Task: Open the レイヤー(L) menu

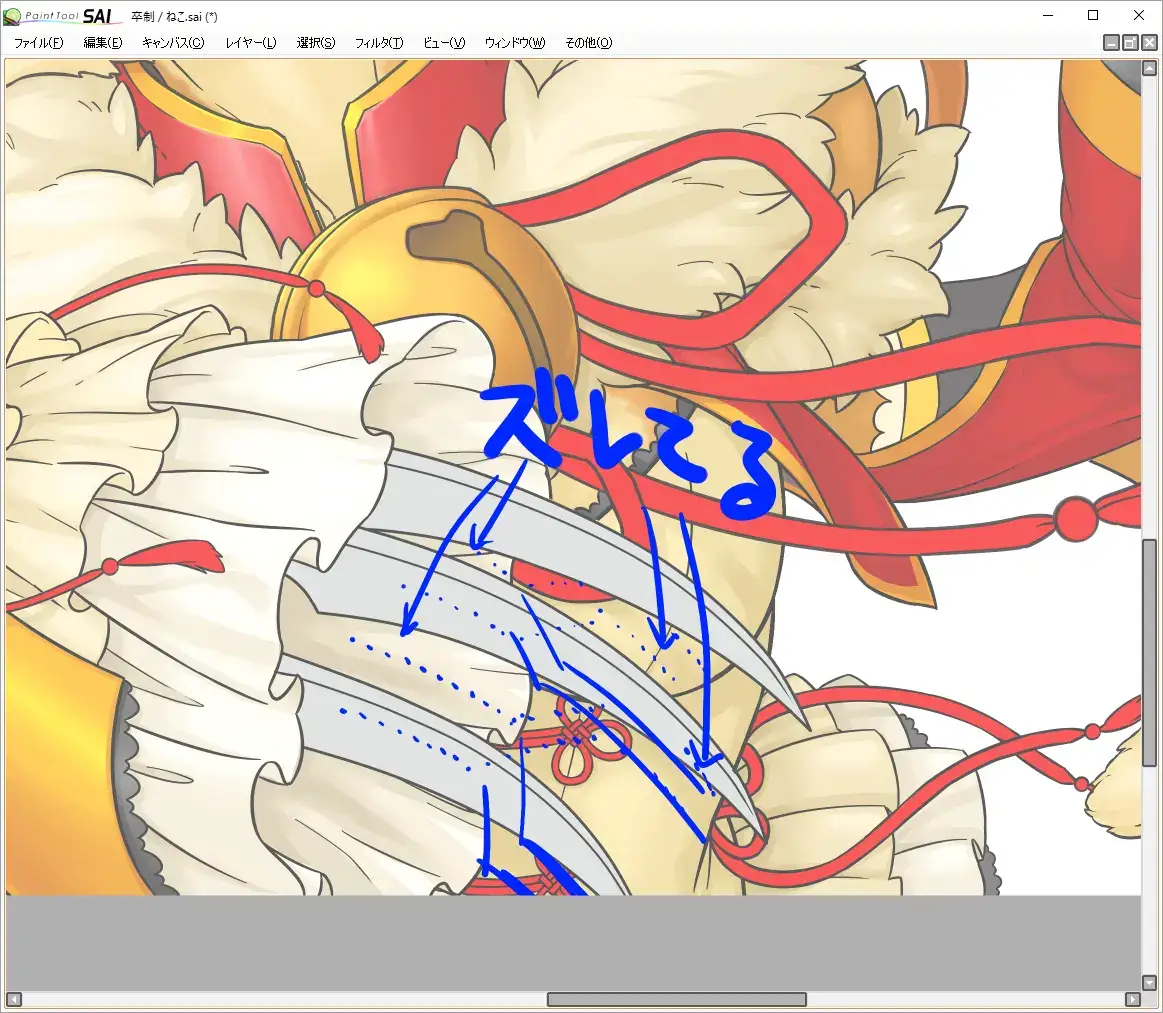Action: [x=251, y=43]
